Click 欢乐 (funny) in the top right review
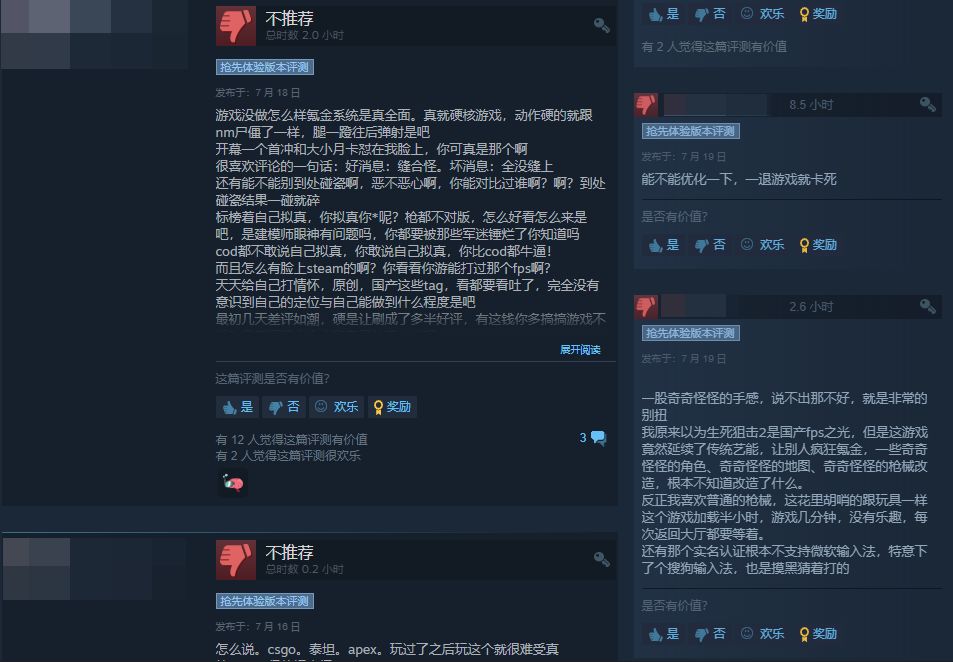This screenshot has width=953, height=662. (x=763, y=14)
